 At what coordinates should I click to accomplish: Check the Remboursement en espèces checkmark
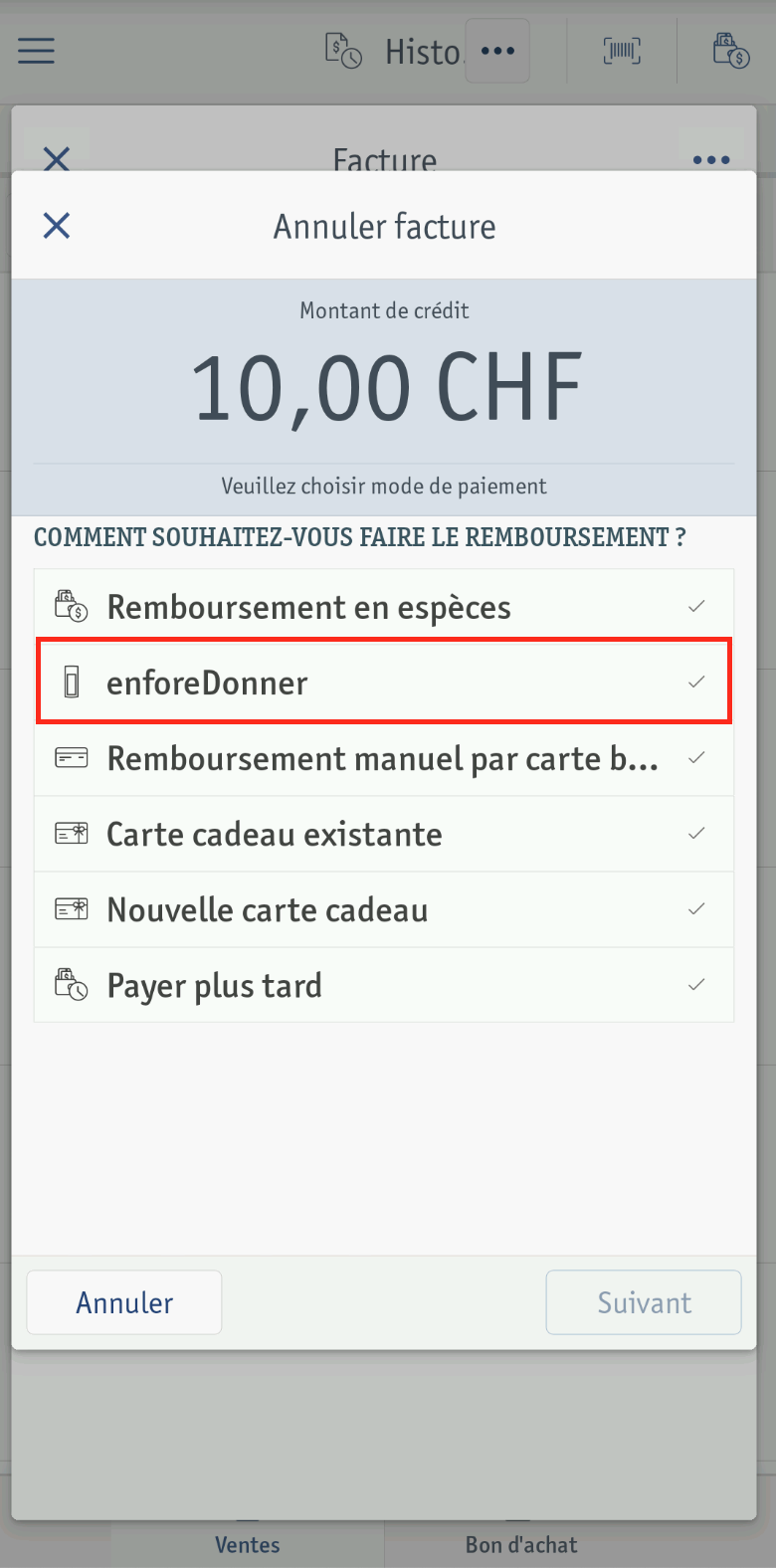(696, 606)
